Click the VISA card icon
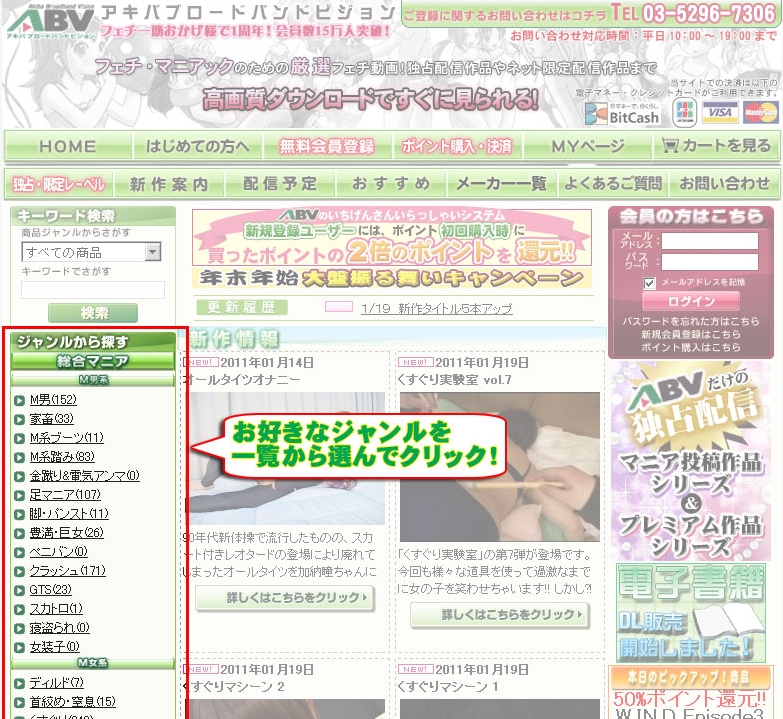783x719 pixels. [718, 113]
